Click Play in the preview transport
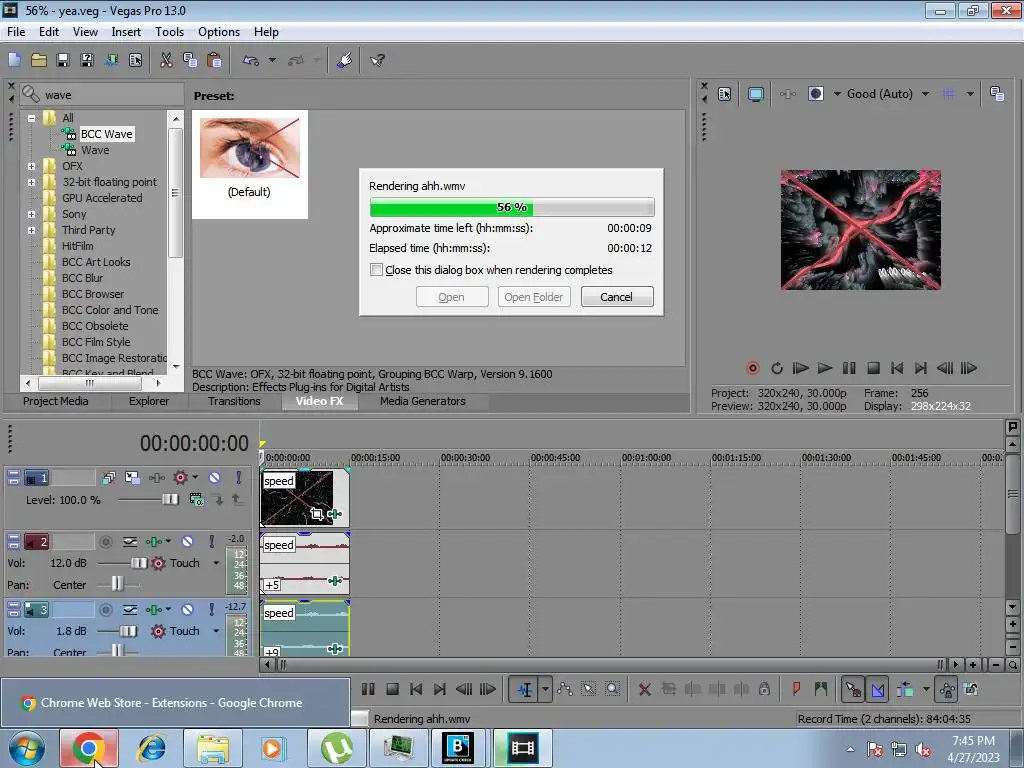The width and height of the screenshot is (1024, 768). (825, 368)
